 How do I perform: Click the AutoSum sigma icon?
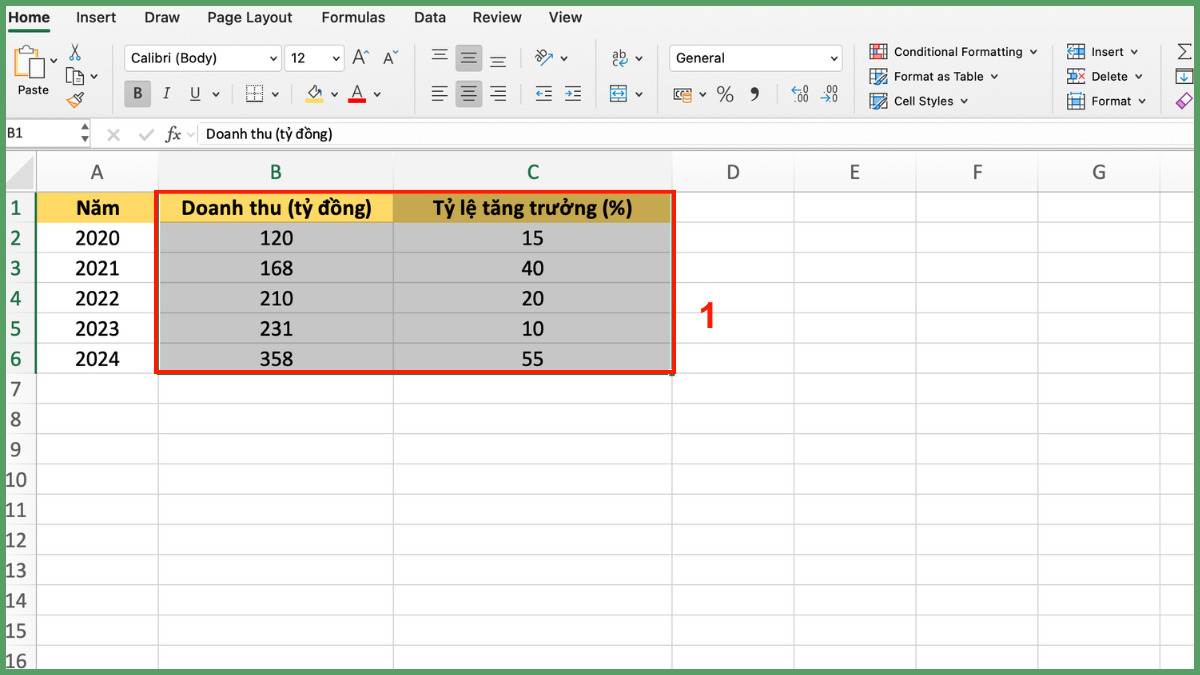pos(1184,52)
